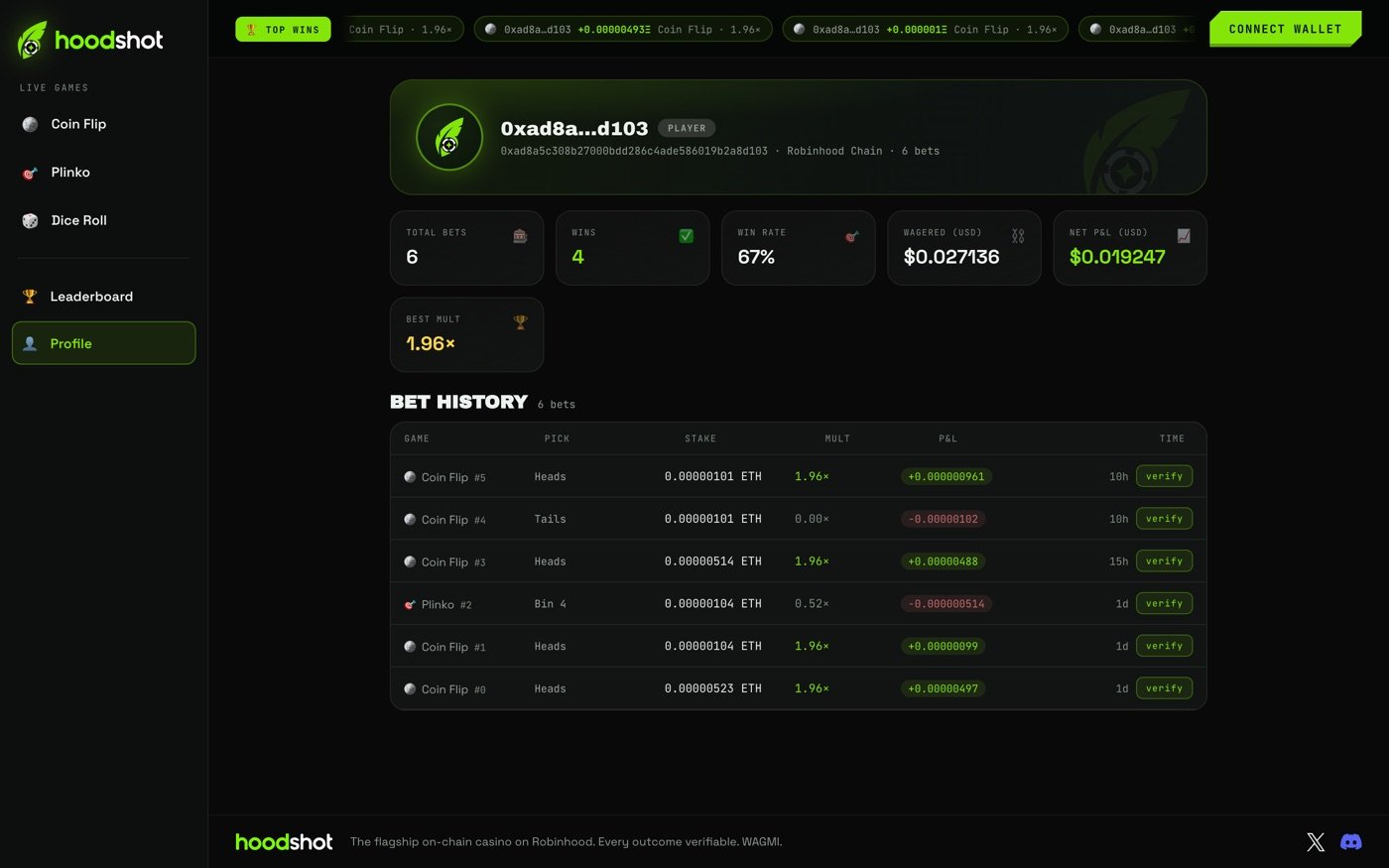This screenshot has height=868, width=1389.
Task: Click the Plinko target icon in sidebar
Action: point(30,173)
